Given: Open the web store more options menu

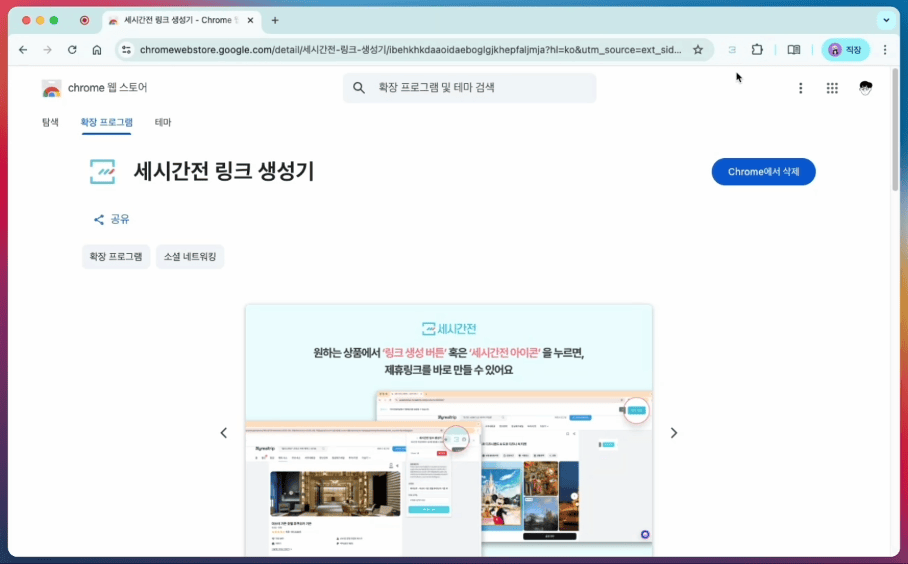Looking at the screenshot, I should coord(800,88).
